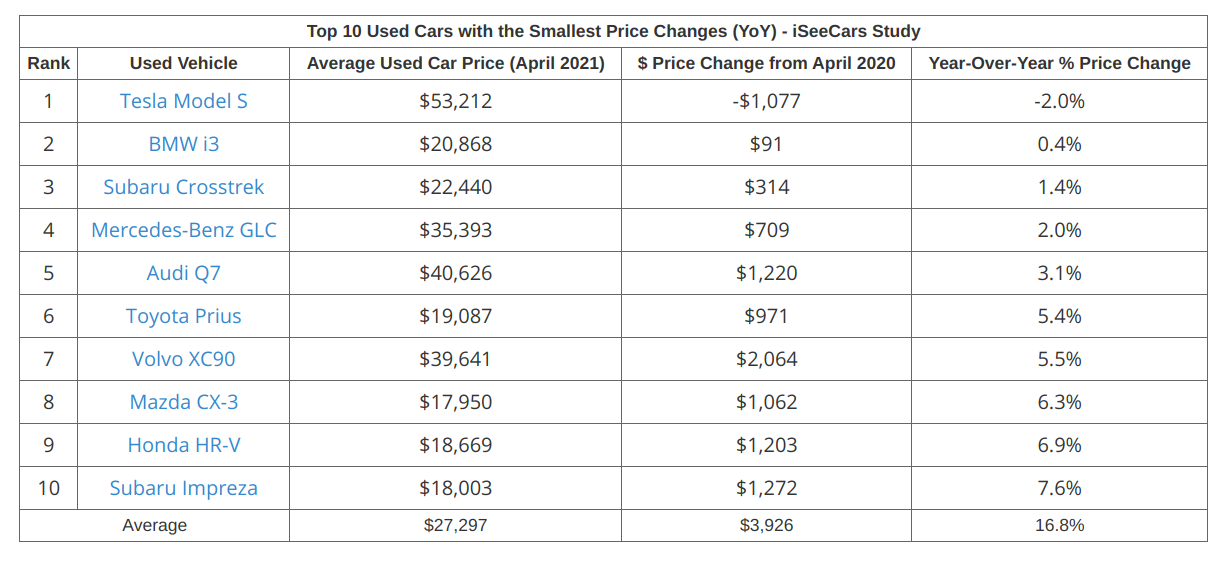The height and width of the screenshot is (561, 1224).
Task: Open the Subaru Crosstrek link
Action: click(x=184, y=187)
